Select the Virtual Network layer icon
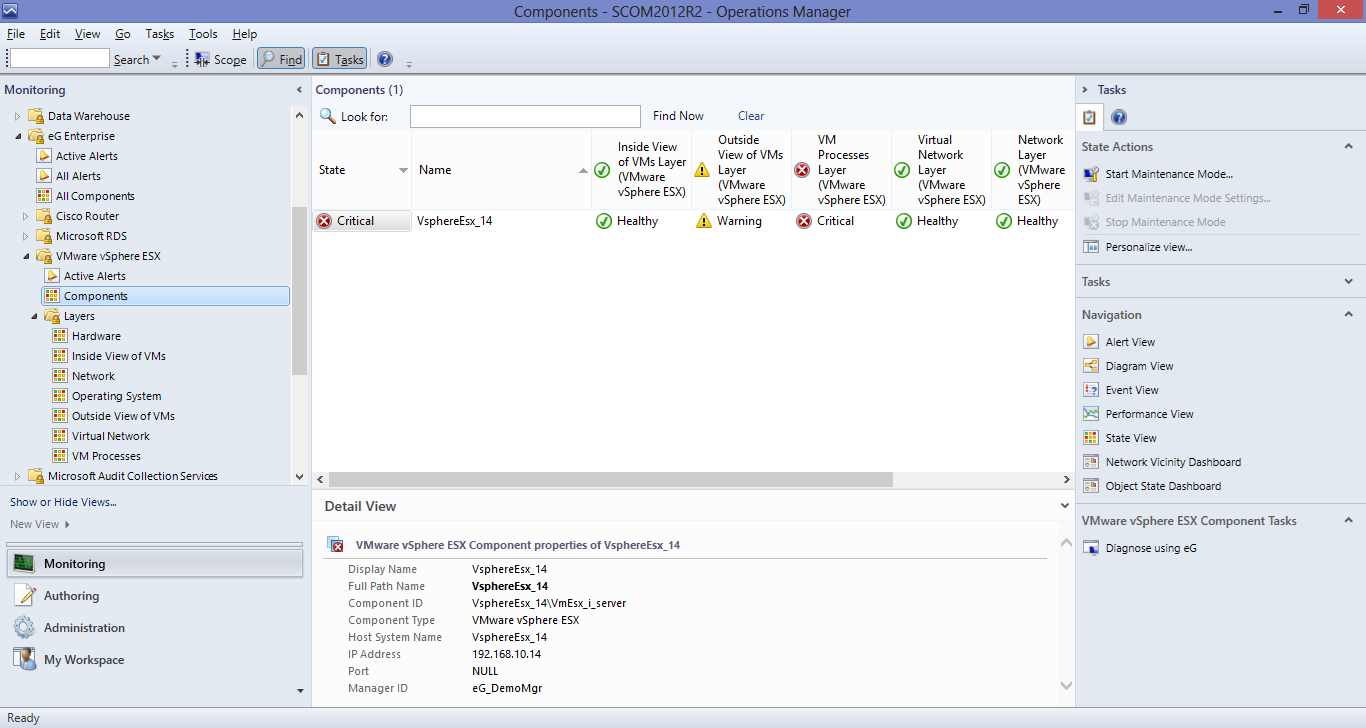 coord(60,436)
